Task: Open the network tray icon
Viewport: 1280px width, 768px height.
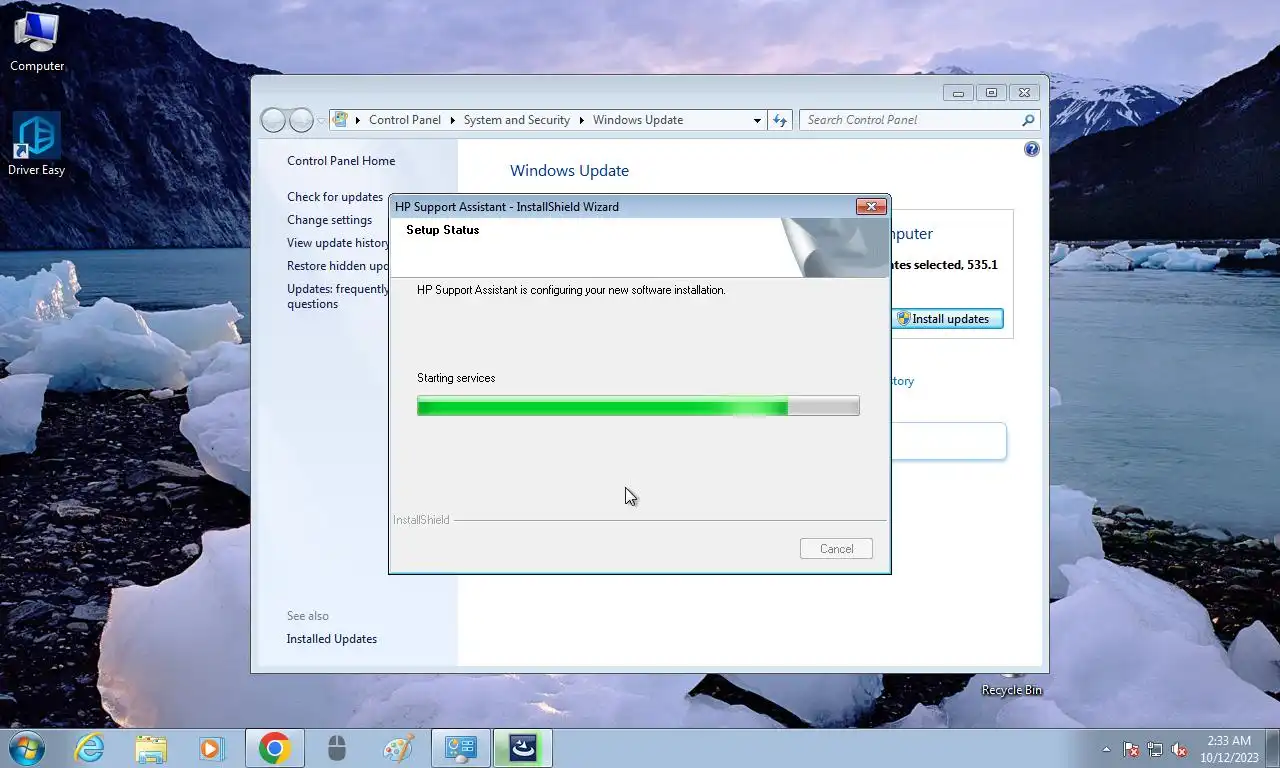Action: [1155, 749]
